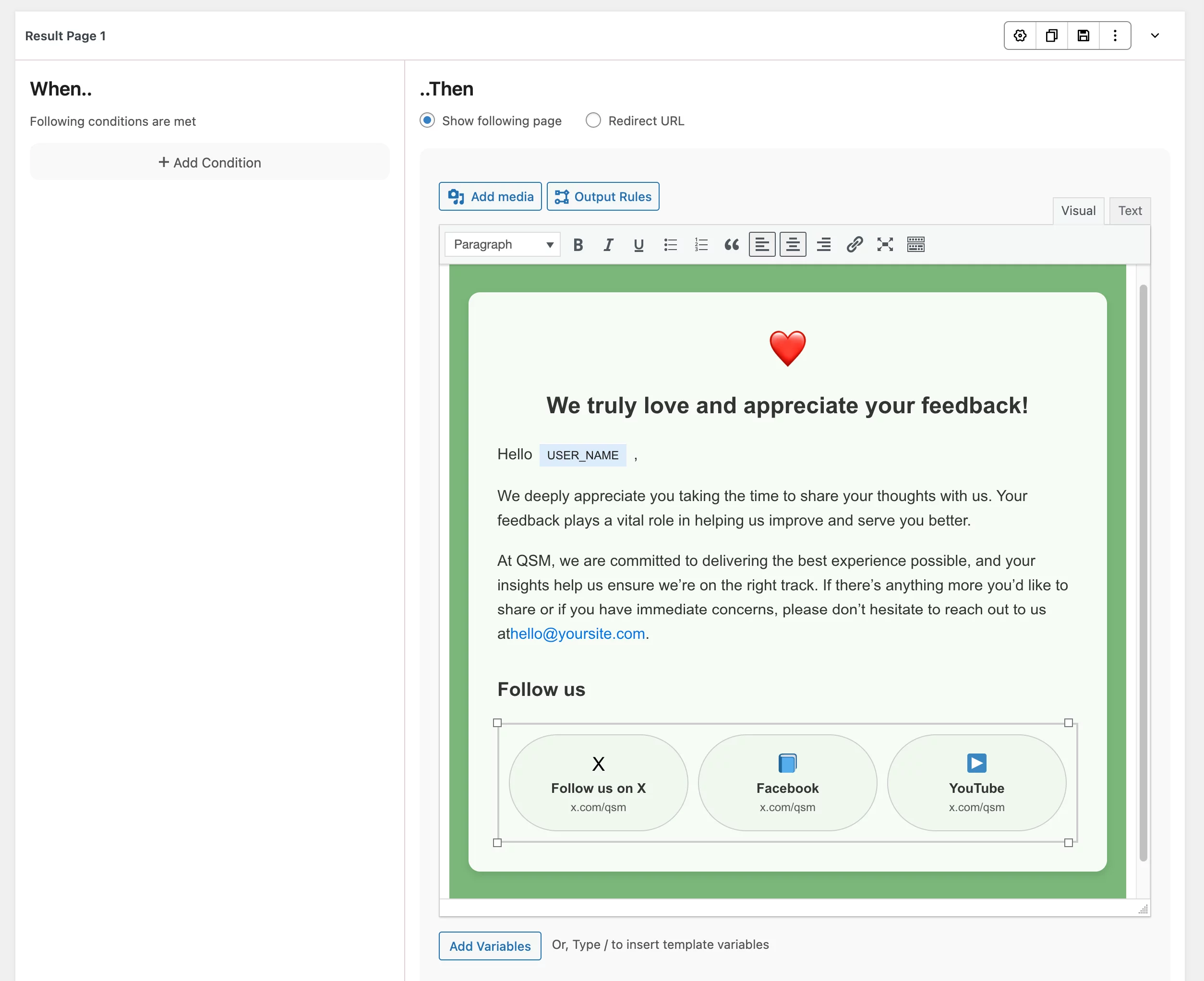
Task: Click hello@yoursite.com email link
Action: pyautogui.click(x=577, y=634)
